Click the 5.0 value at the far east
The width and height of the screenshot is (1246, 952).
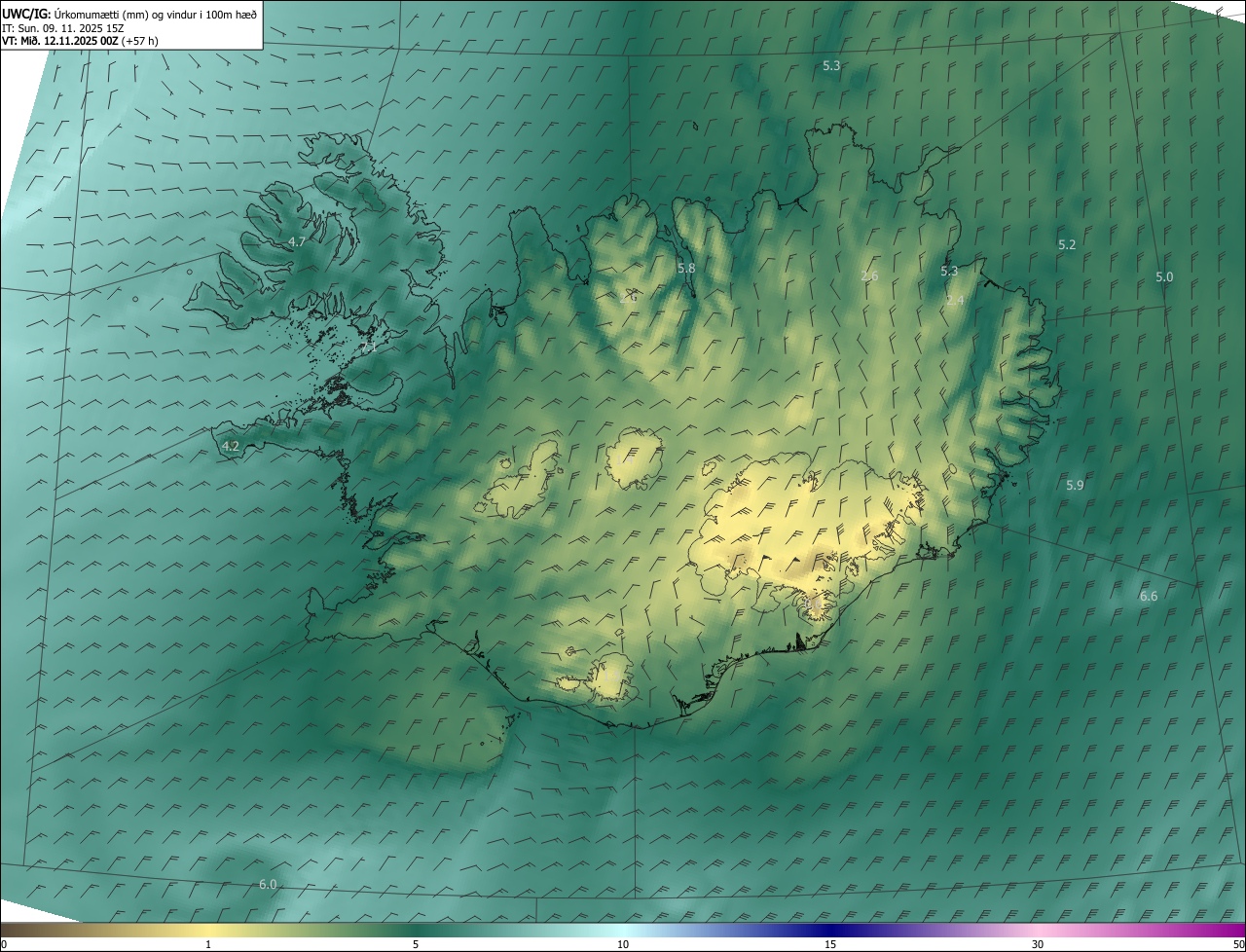pos(1164,276)
